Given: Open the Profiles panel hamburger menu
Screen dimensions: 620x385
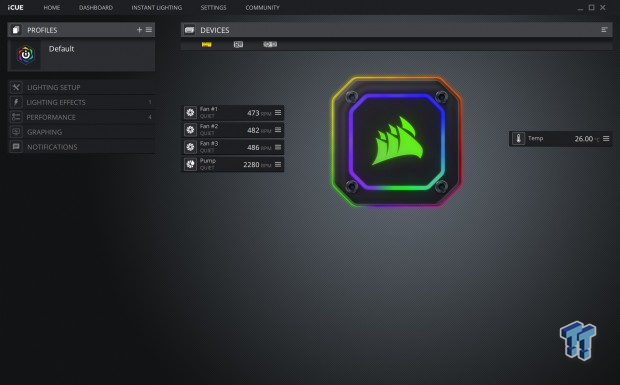Looking at the screenshot, I should [149, 30].
